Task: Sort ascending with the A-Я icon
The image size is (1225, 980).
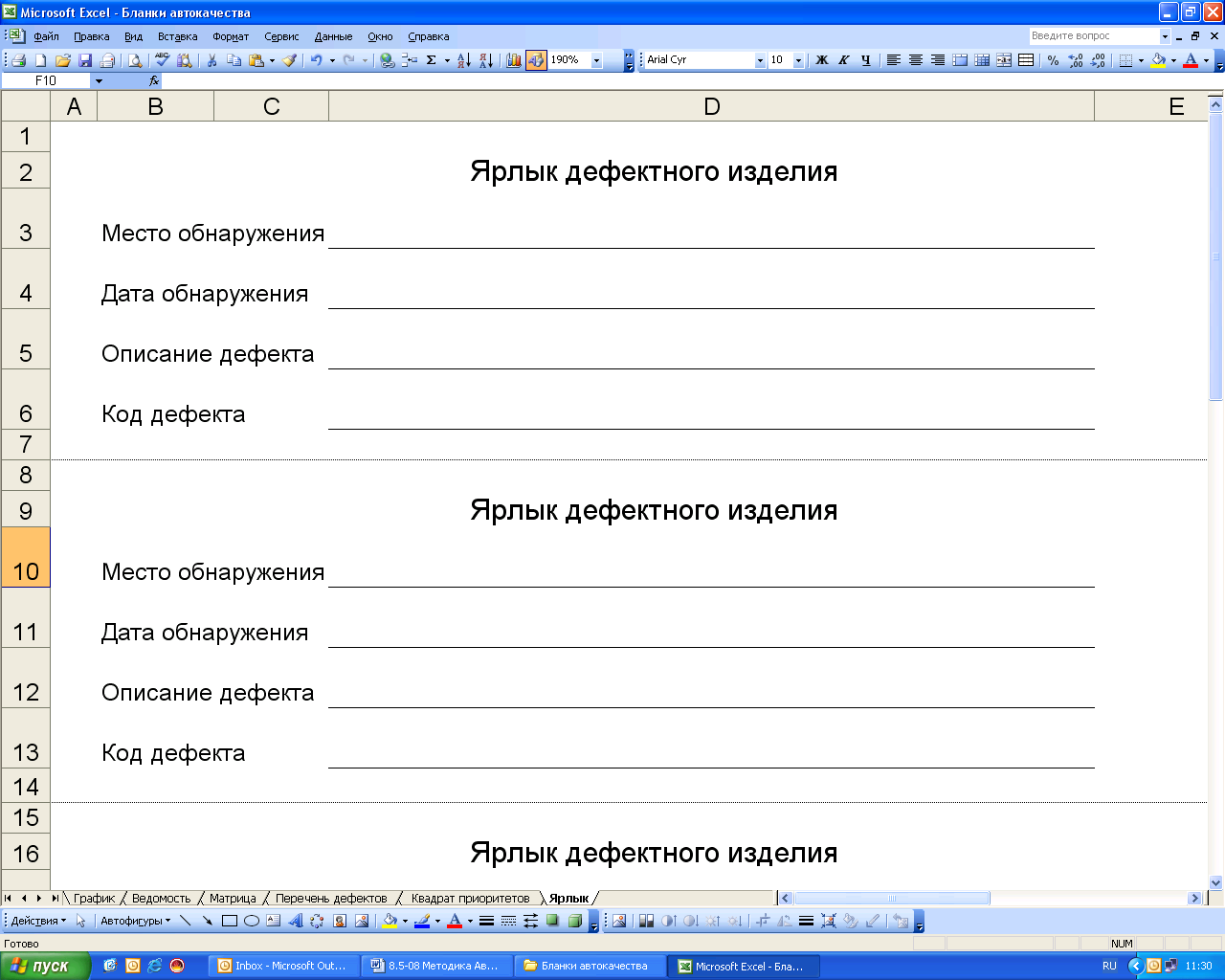Action: point(463,60)
